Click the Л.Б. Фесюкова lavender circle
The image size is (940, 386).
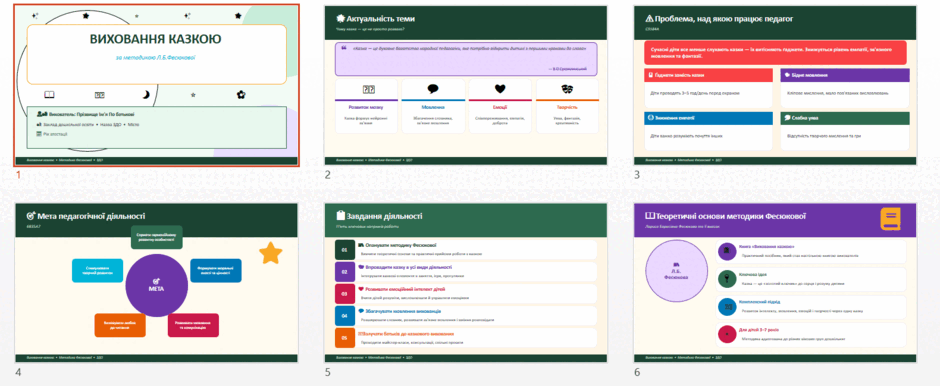coord(676,273)
